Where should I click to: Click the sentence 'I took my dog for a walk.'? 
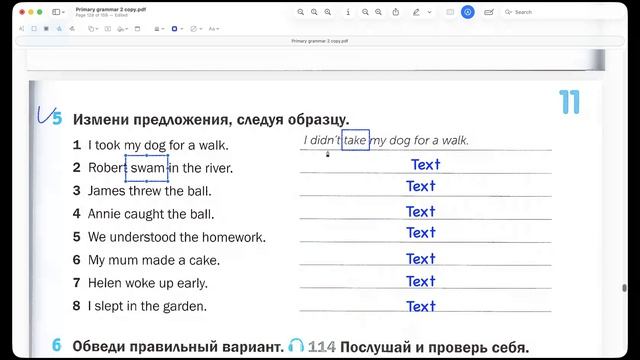(158, 145)
